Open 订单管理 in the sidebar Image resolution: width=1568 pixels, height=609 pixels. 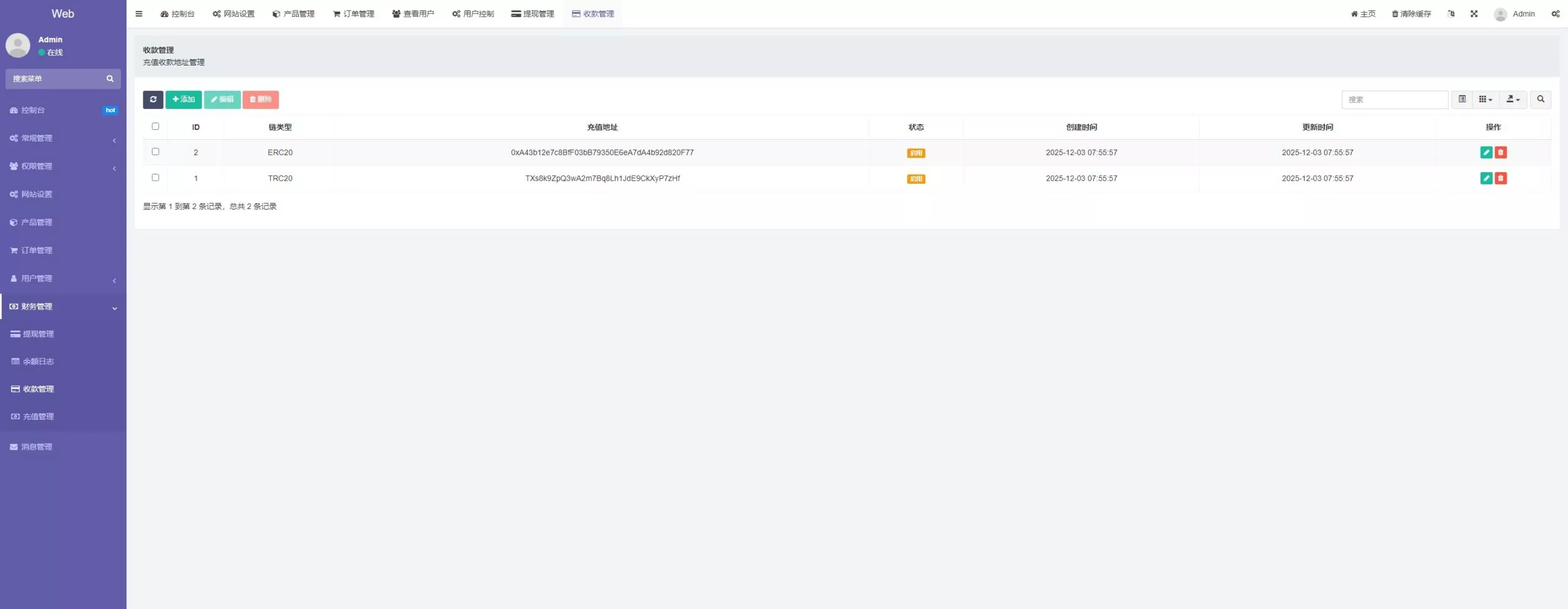click(x=63, y=251)
